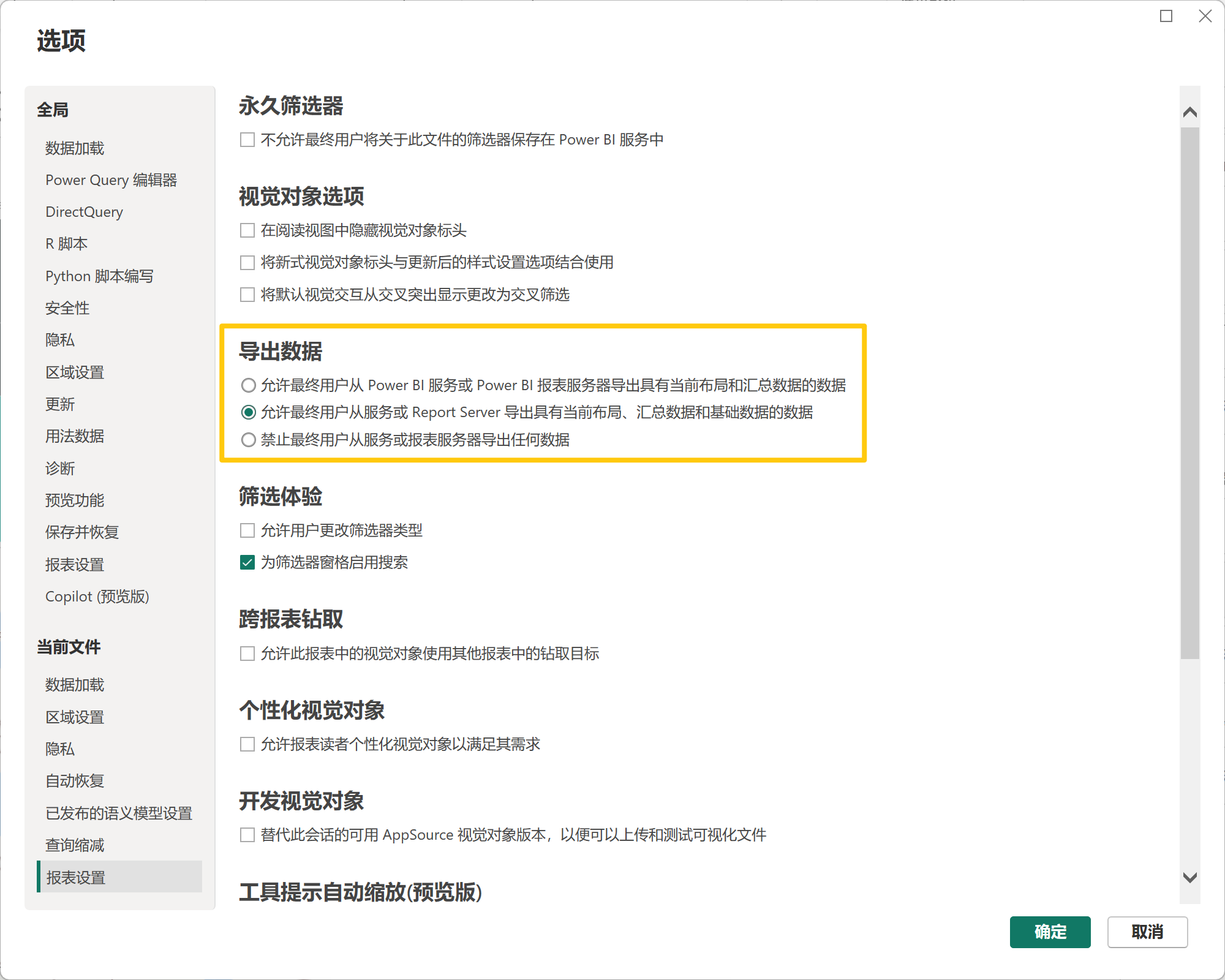
Task: Open 预览功能 settings
Action: pos(75,500)
